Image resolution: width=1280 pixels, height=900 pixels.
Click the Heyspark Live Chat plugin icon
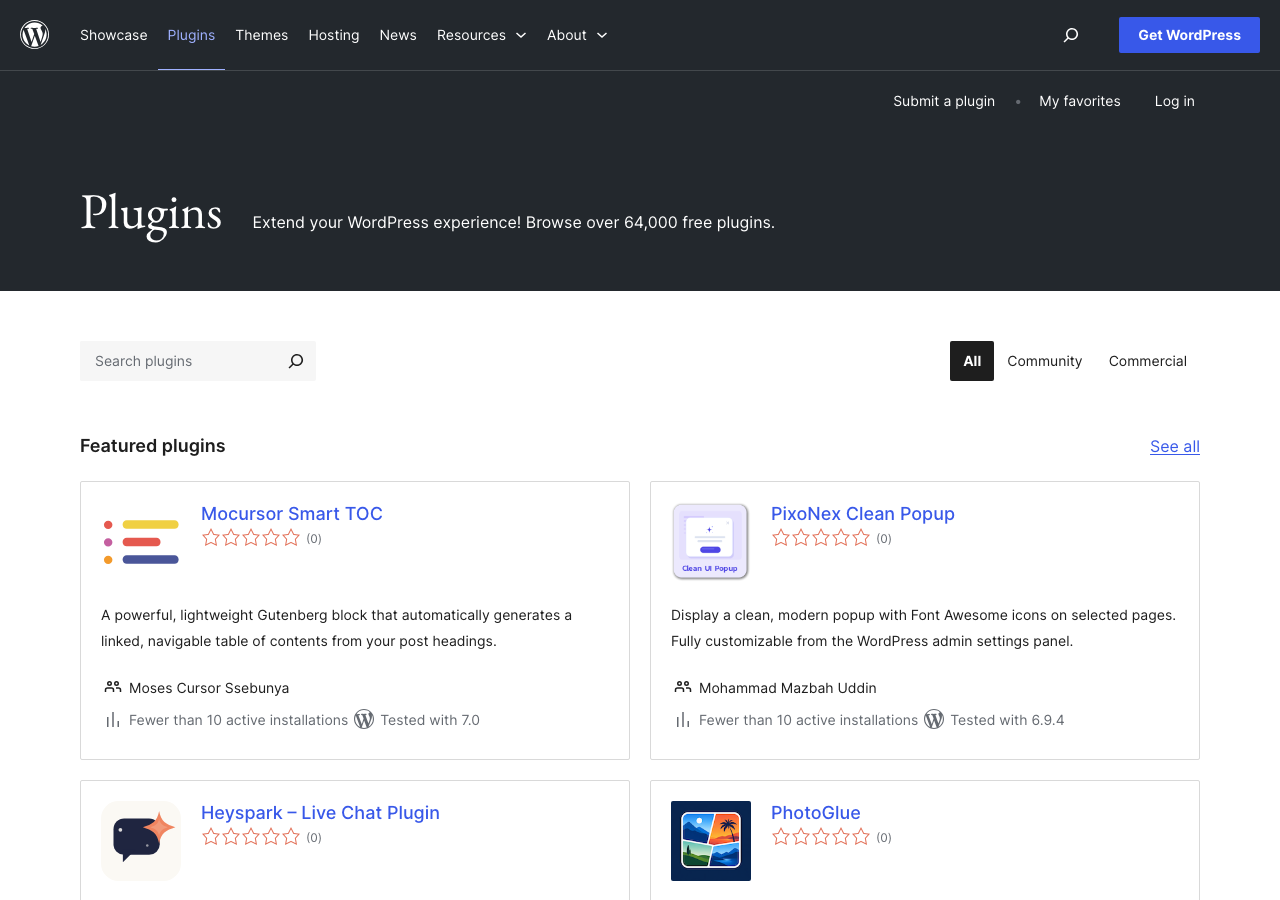pos(141,841)
